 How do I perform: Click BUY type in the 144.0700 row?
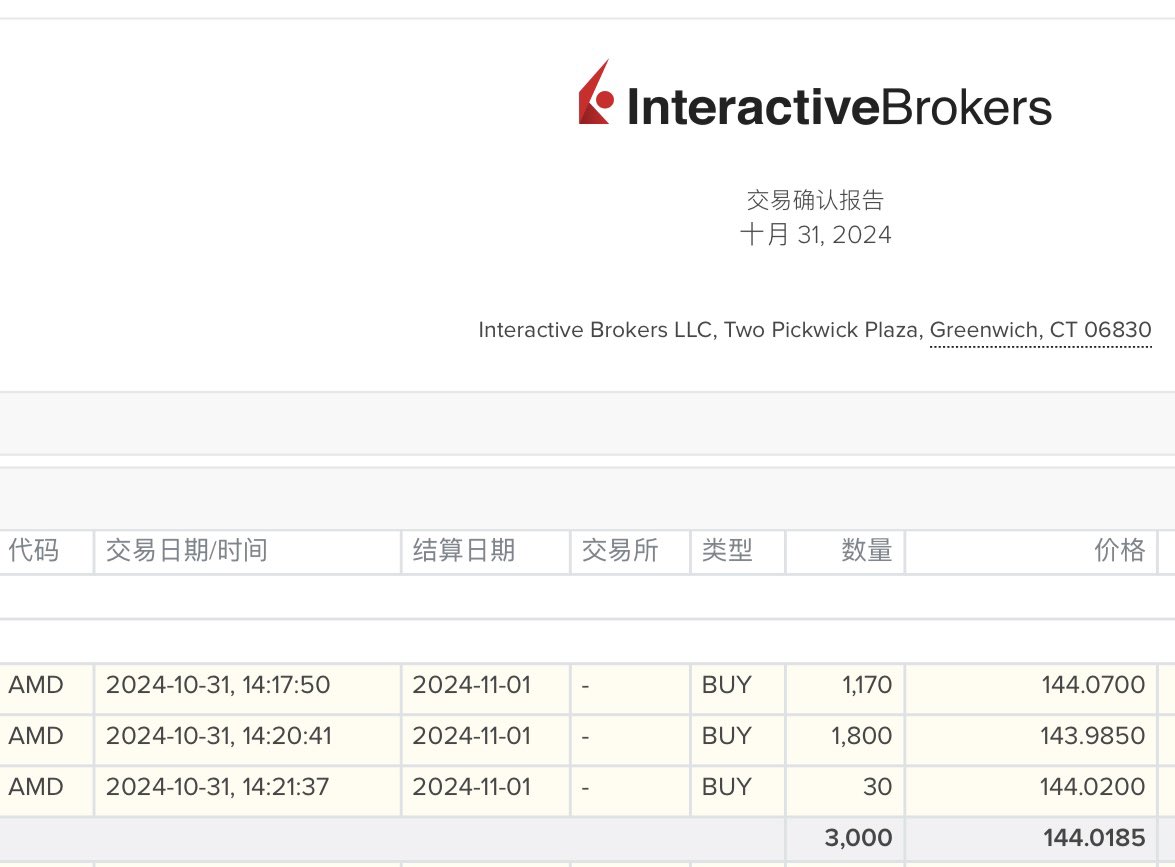726,685
